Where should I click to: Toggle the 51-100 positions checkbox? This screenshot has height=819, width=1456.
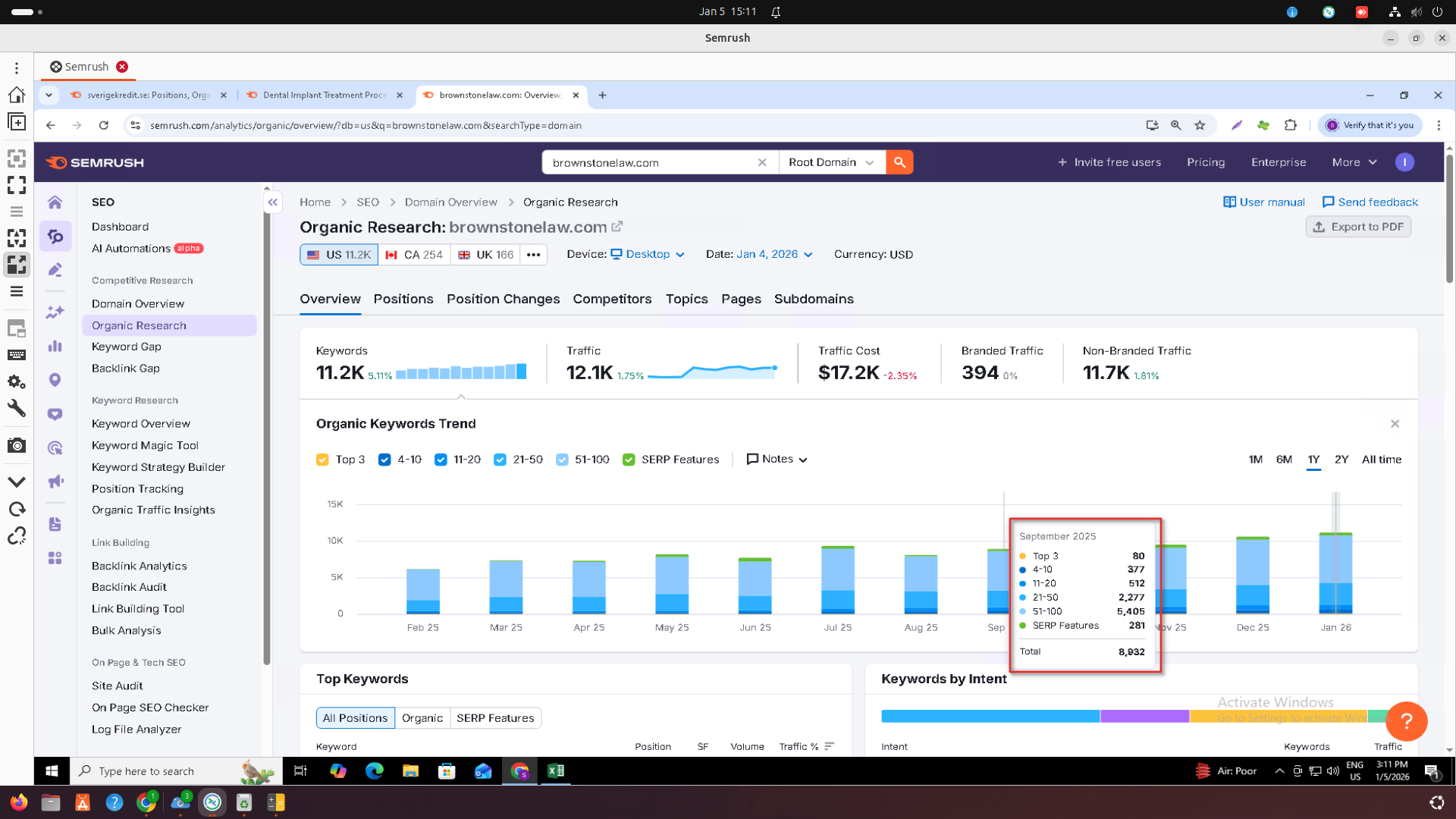562,460
